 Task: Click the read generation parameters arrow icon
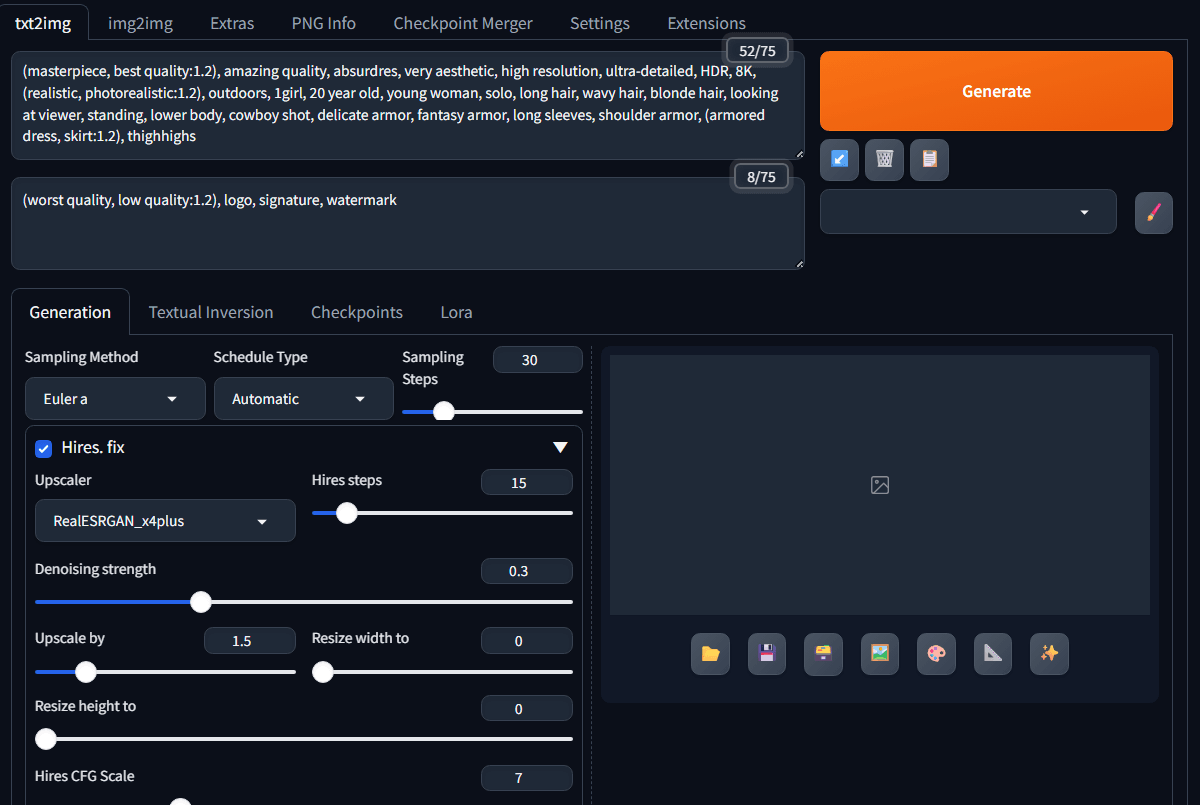point(839,159)
